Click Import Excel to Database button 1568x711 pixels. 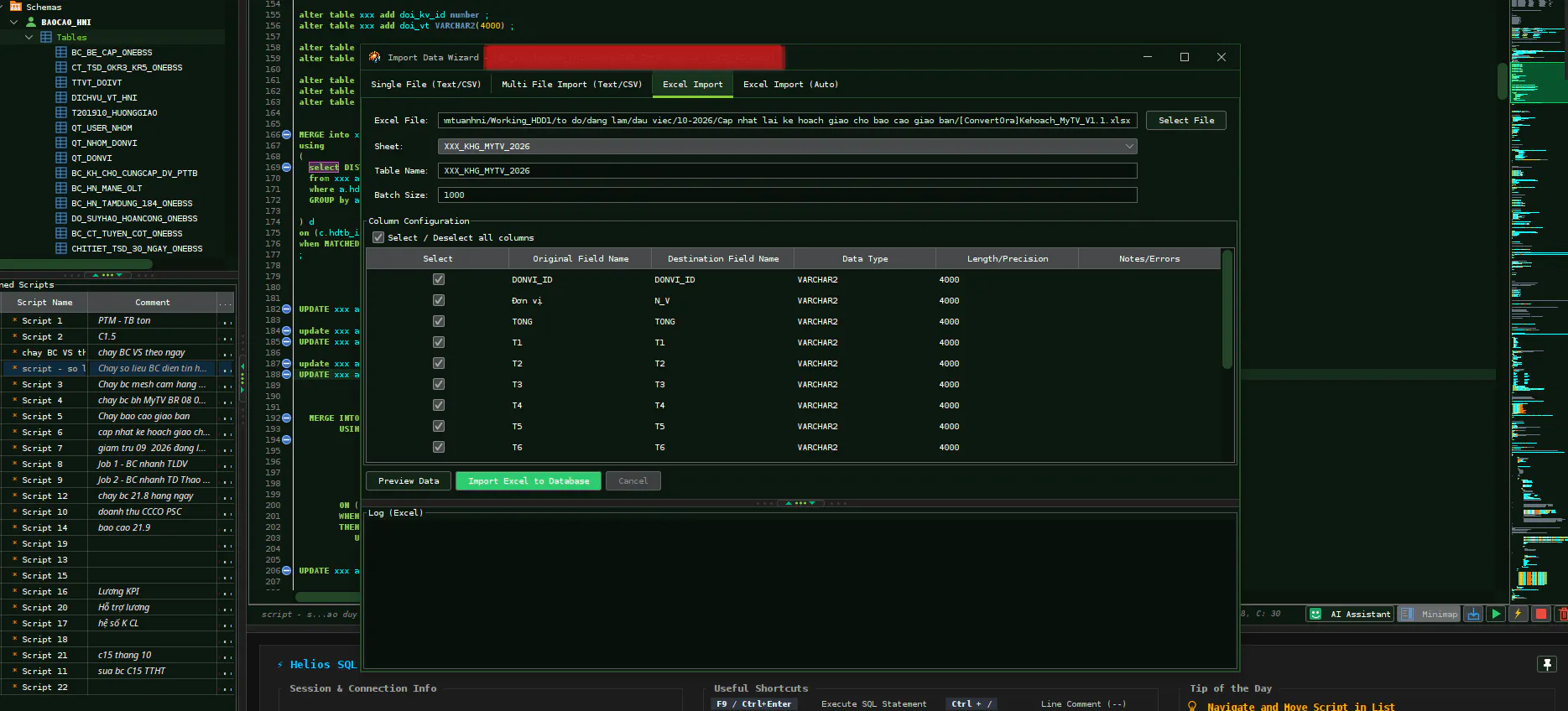tap(529, 480)
